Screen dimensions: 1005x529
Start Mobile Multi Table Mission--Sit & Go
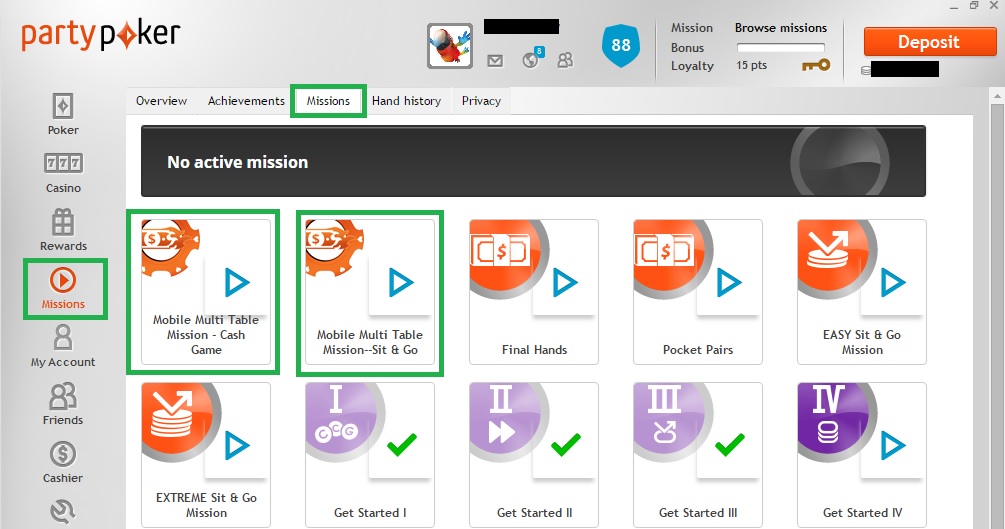pos(401,283)
